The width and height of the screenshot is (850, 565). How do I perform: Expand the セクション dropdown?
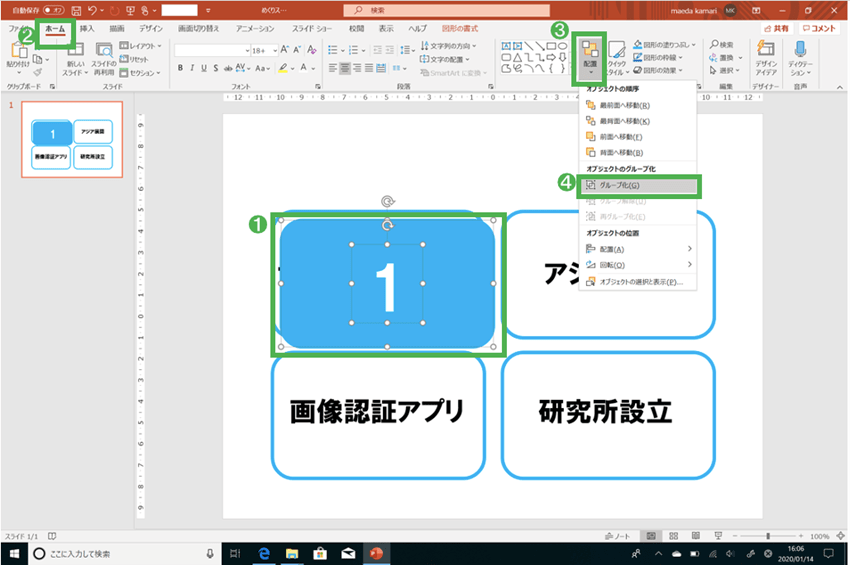140,73
